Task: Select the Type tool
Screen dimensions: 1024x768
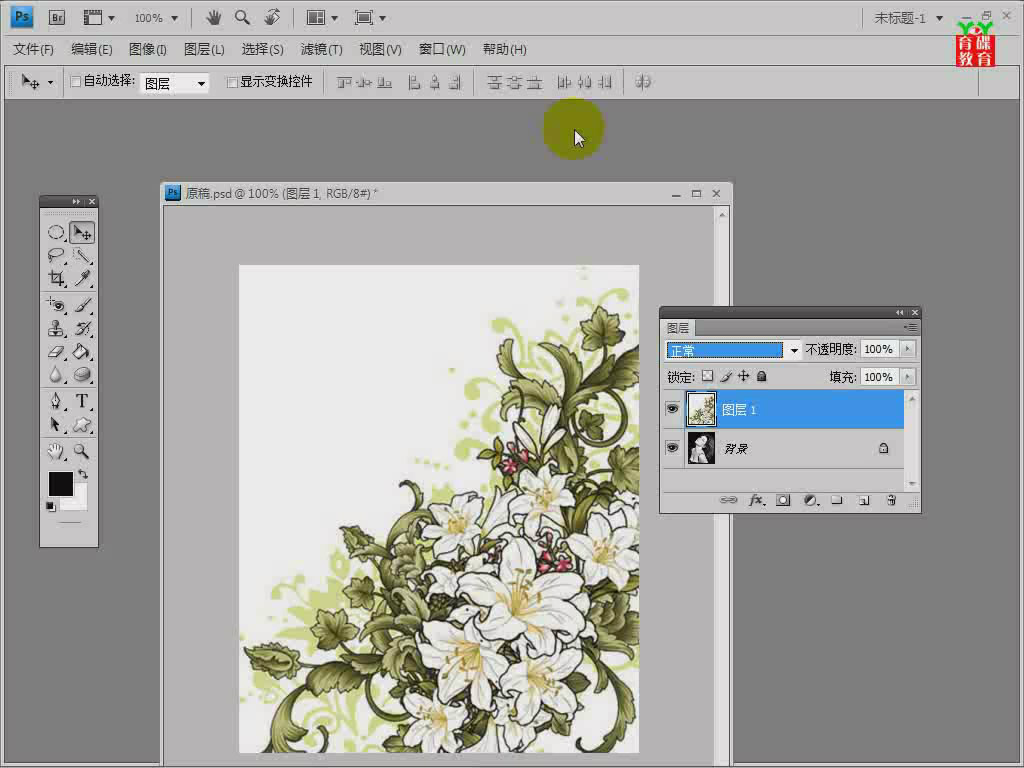Action: [x=82, y=400]
